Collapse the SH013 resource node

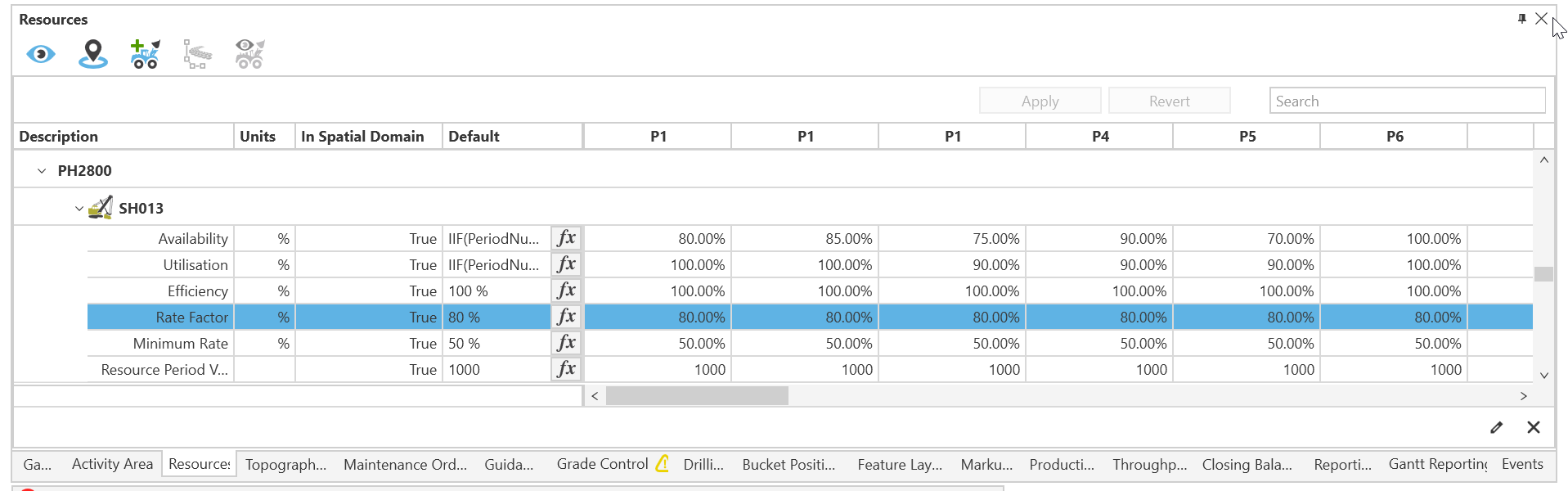click(x=79, y=209)
